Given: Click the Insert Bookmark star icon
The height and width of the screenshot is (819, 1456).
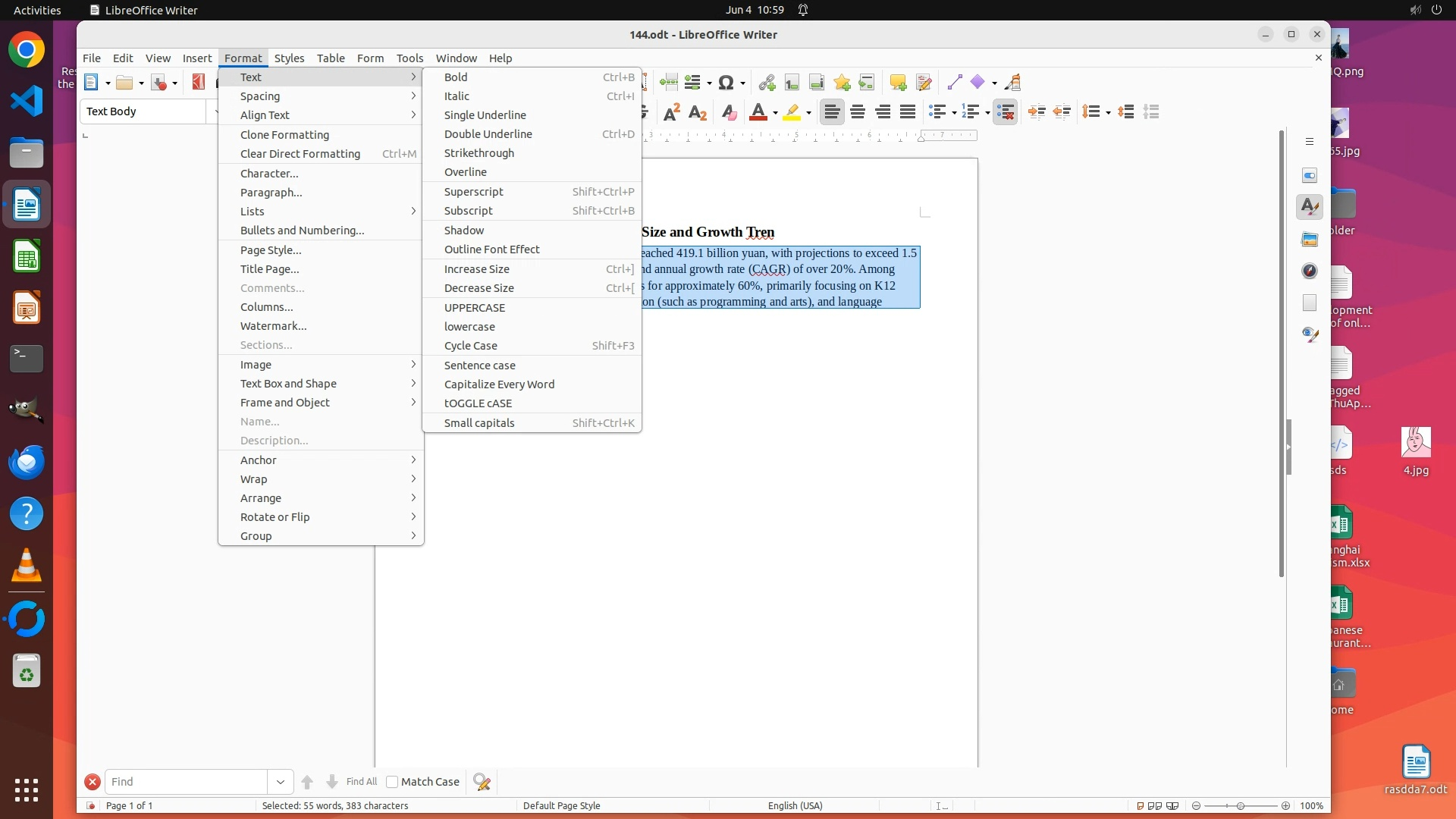Looking at the screenshot, I should pyautogui.click(x=842, y=83).
